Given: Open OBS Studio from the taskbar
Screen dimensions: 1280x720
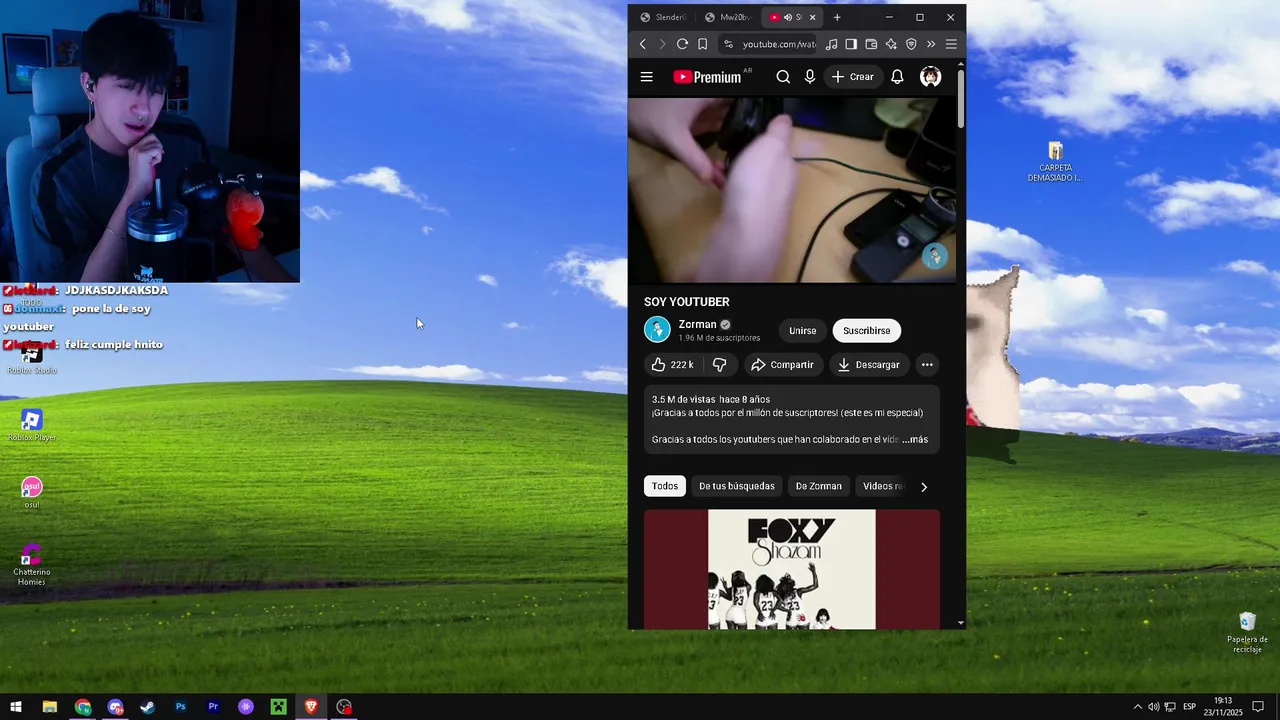Looking at the screenshot, I should tap(344, 707).
